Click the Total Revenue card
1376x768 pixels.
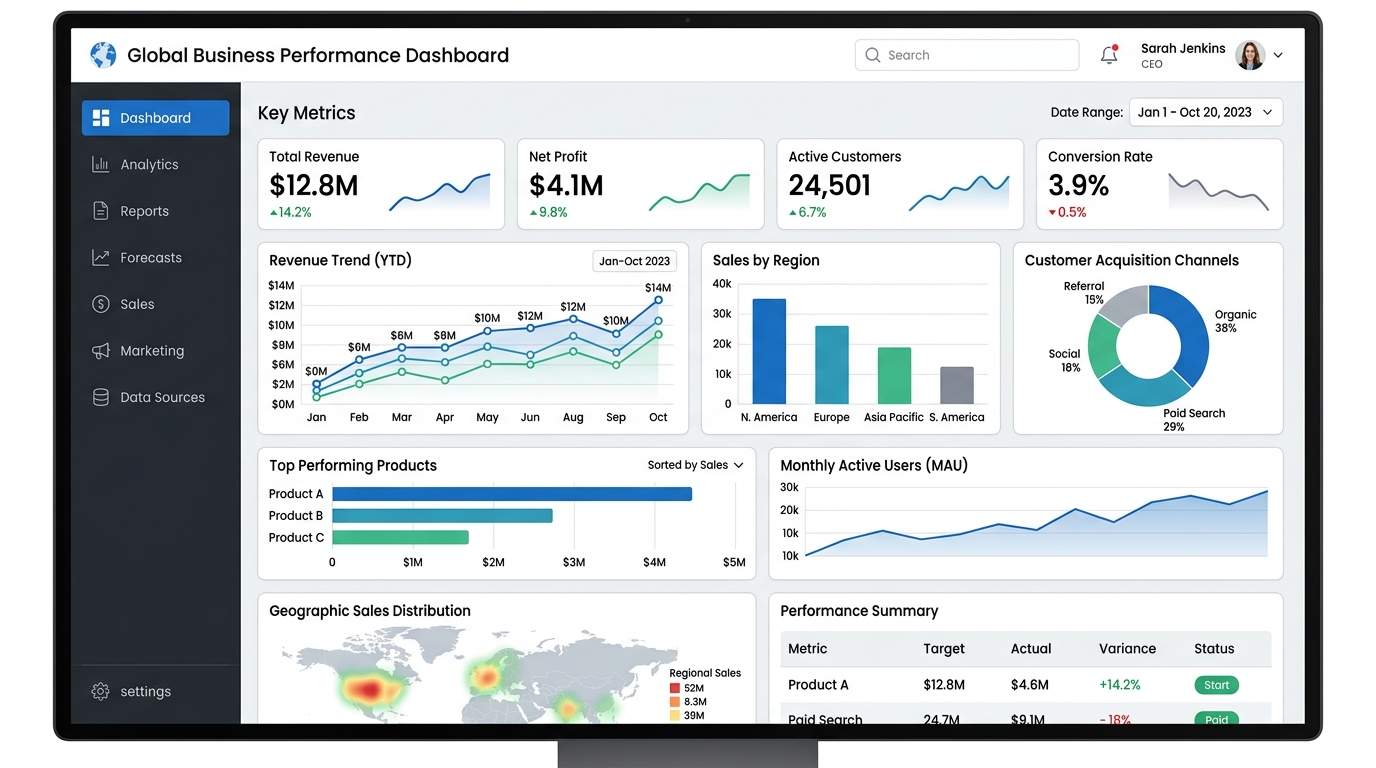tap(381, 184)
